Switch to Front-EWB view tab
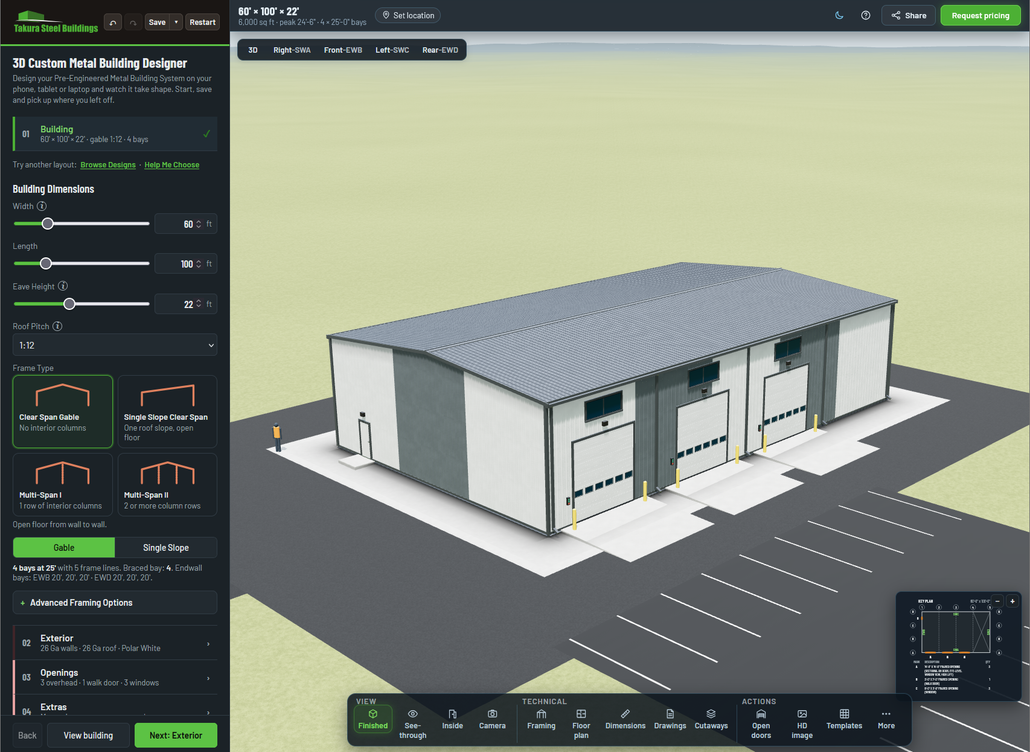1030x752 pixels. 343,50
